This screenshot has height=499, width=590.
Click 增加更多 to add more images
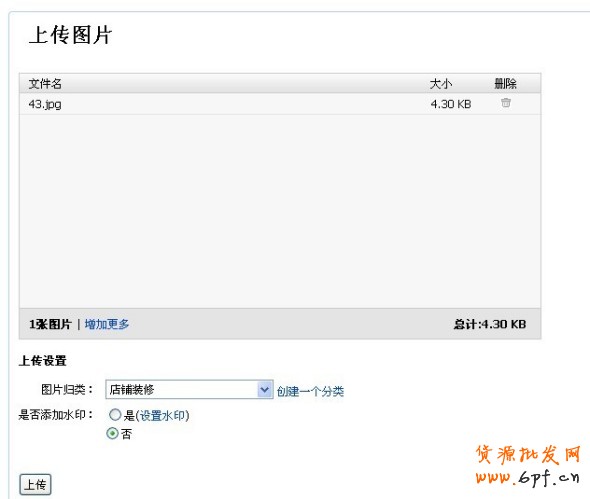[x=107, y=324]
